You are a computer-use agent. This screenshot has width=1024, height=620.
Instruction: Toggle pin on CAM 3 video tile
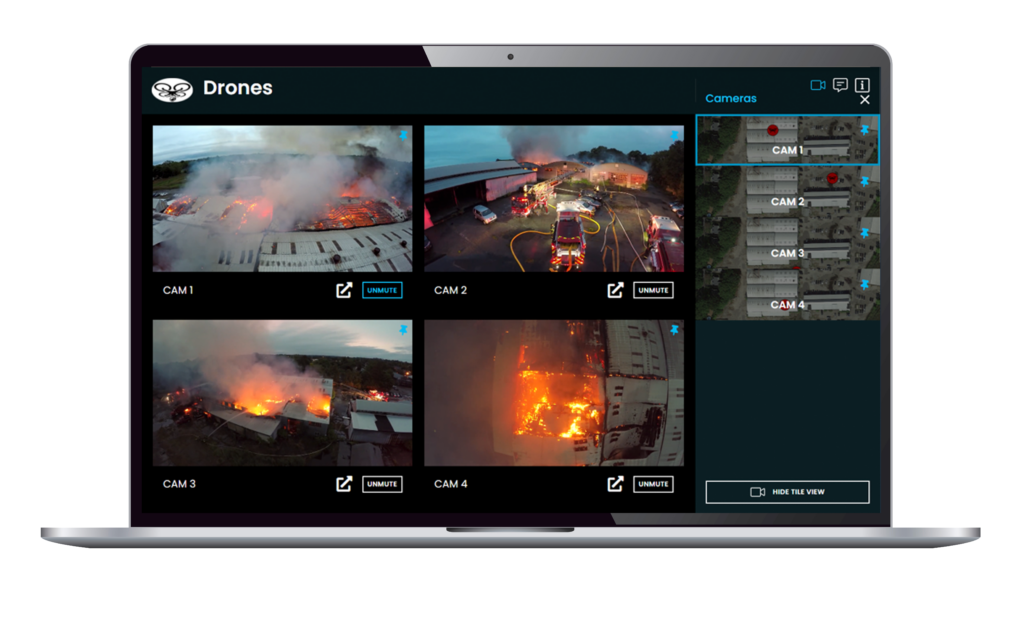[403, 330]
